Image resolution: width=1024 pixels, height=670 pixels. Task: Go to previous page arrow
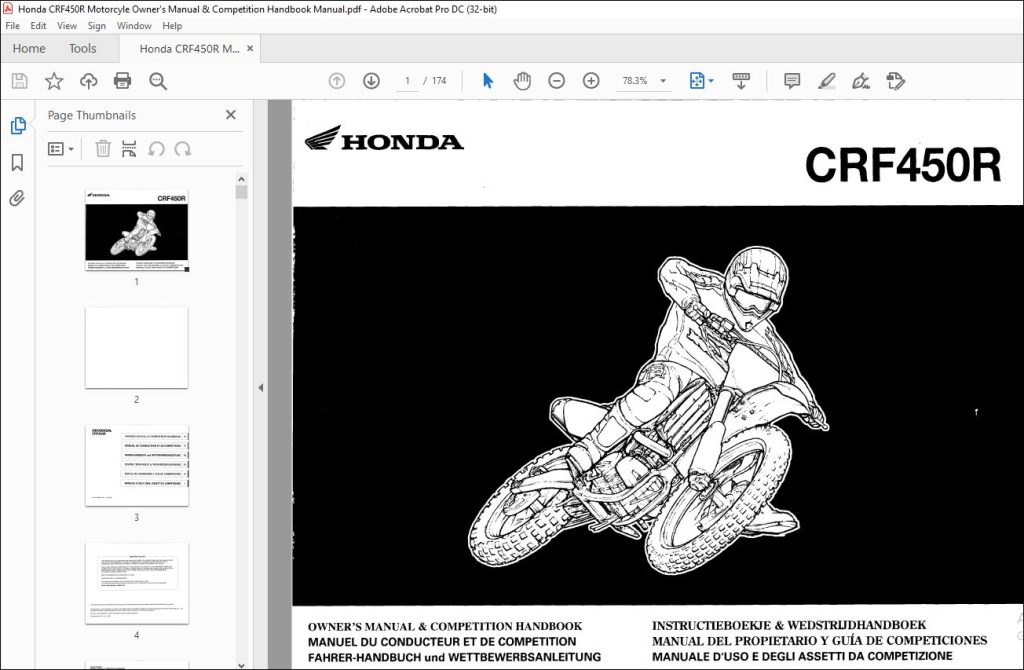(337, 81)
